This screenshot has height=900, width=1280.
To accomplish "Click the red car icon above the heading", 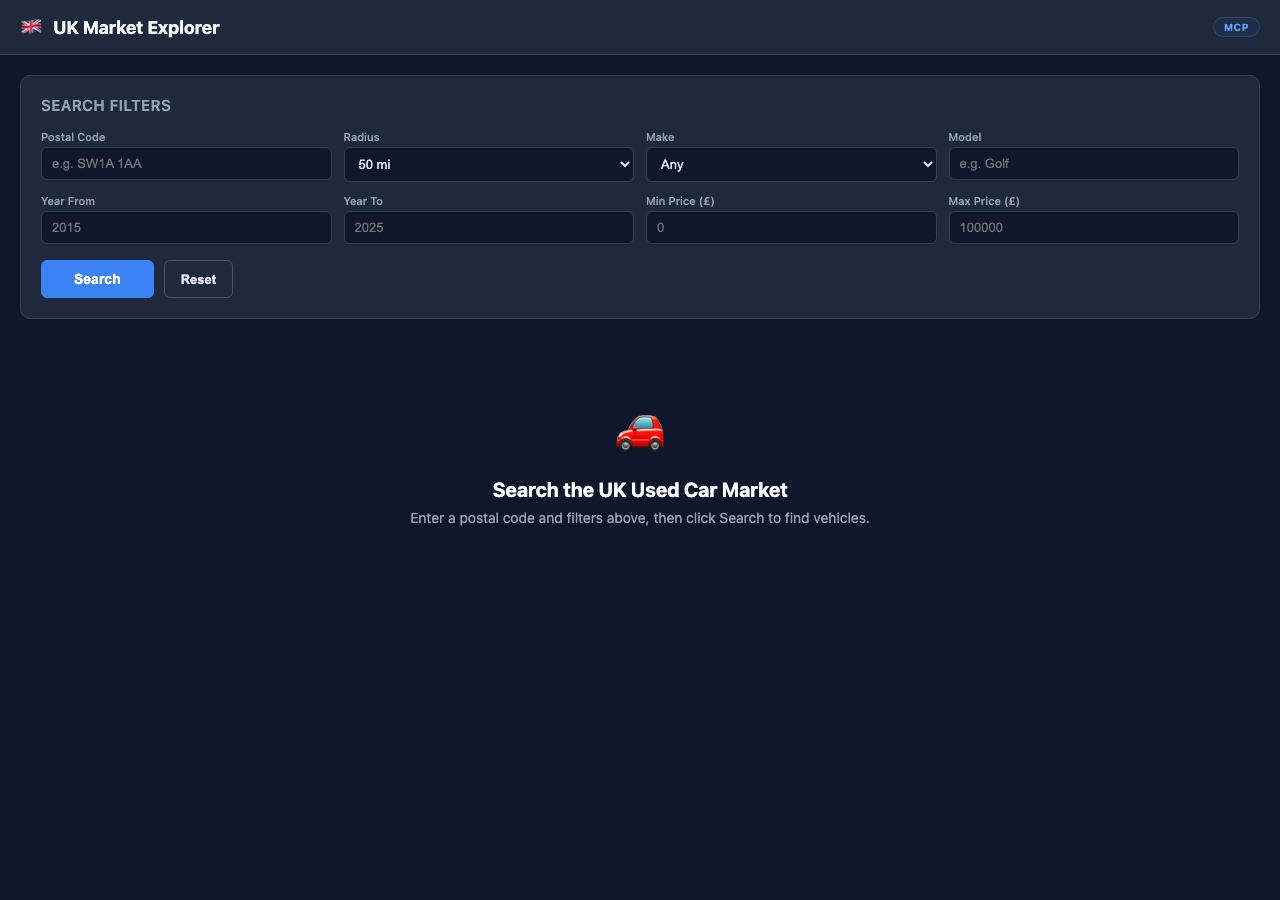I will click(640, 432).
